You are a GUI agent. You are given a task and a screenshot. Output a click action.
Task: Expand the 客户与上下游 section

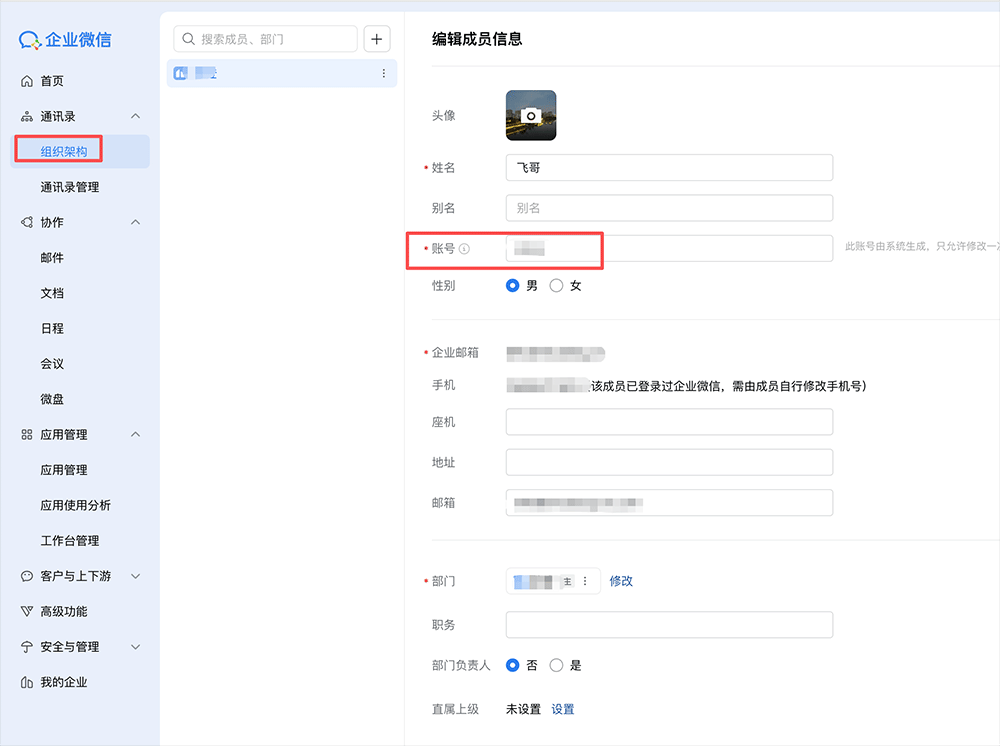(x=136, y=575)
